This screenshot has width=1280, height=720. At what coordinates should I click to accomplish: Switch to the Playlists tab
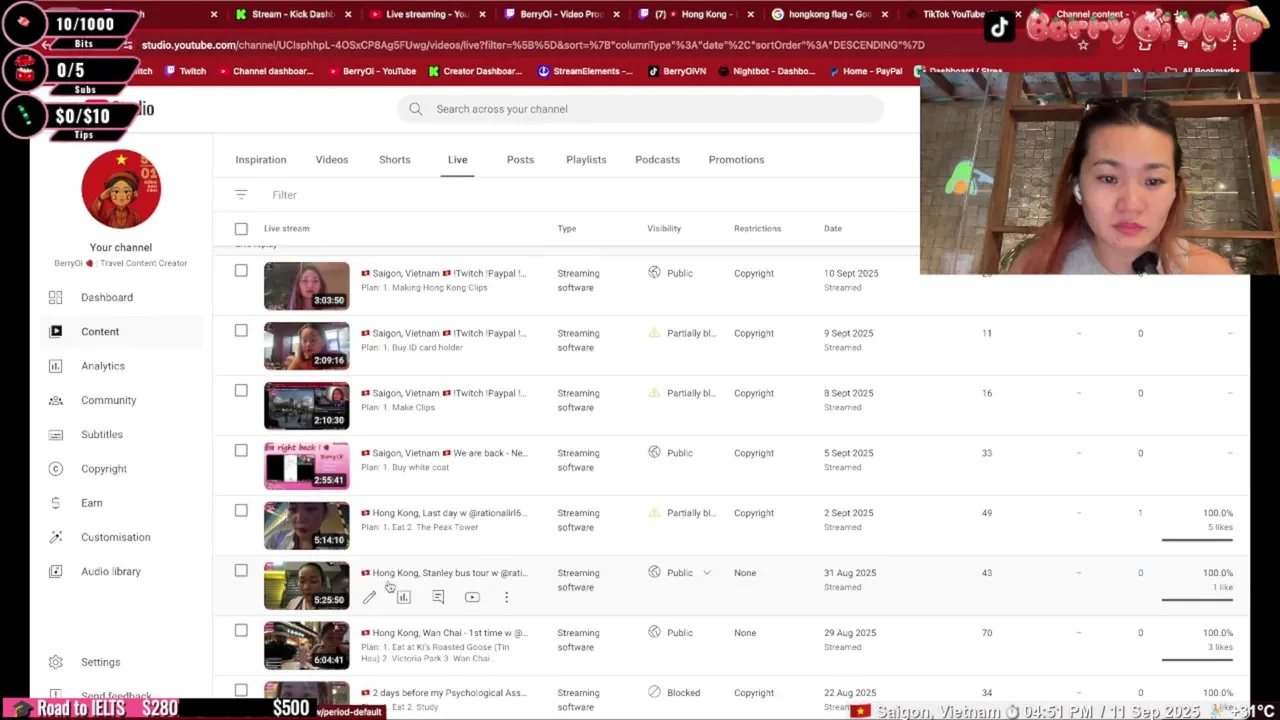[x=586, y=160]
